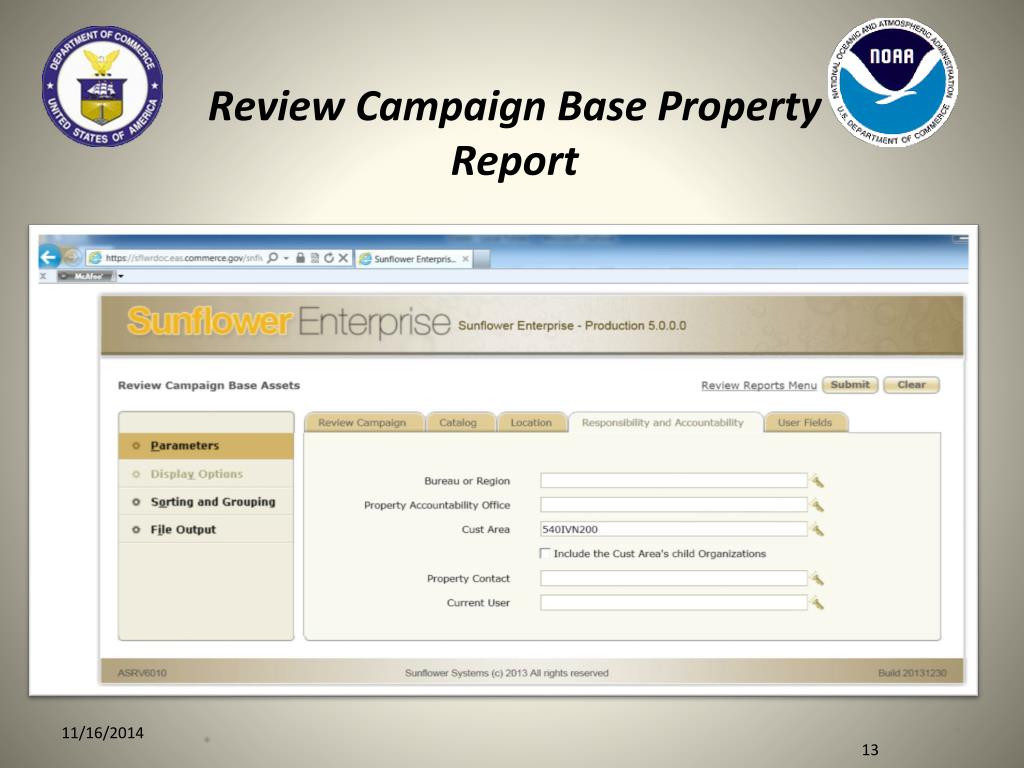This screenshot has height=768, width=1024.
Task: Click the browser back arrow button
Action: point(49,257)
